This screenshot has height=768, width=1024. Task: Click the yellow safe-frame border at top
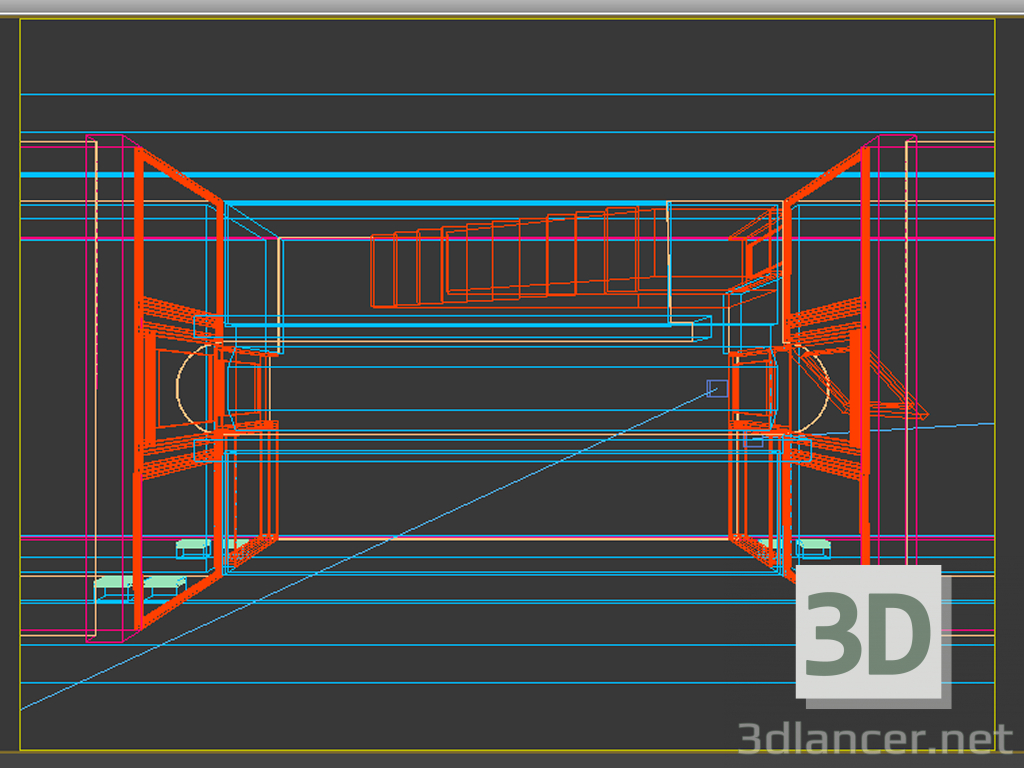[500, 19]
